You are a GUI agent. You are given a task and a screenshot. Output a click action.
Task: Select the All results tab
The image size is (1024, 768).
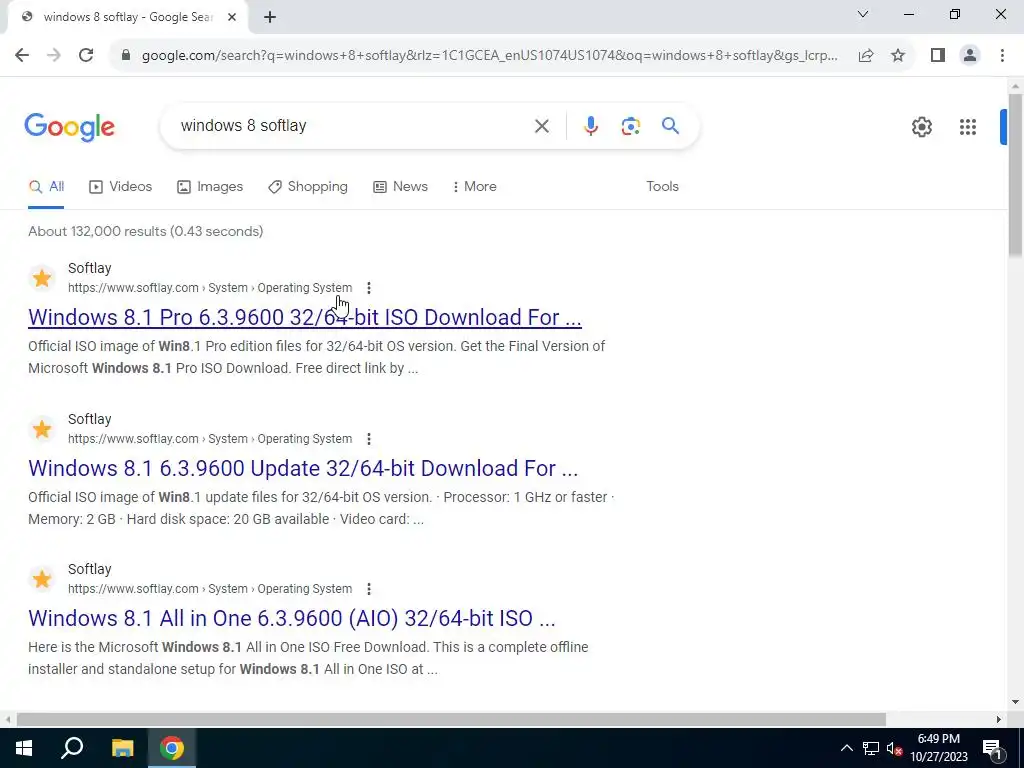(x=46, y=187)
